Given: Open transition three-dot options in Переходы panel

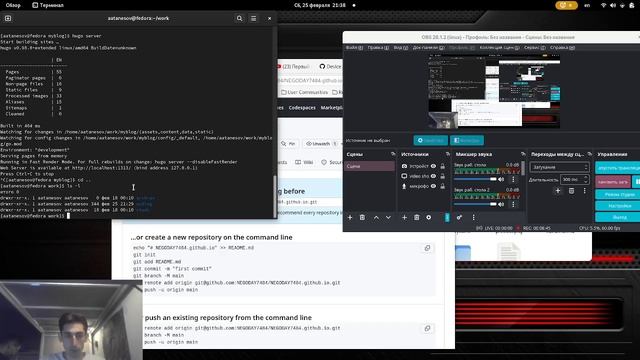Looking at the screenshot, I should (584, 191).
